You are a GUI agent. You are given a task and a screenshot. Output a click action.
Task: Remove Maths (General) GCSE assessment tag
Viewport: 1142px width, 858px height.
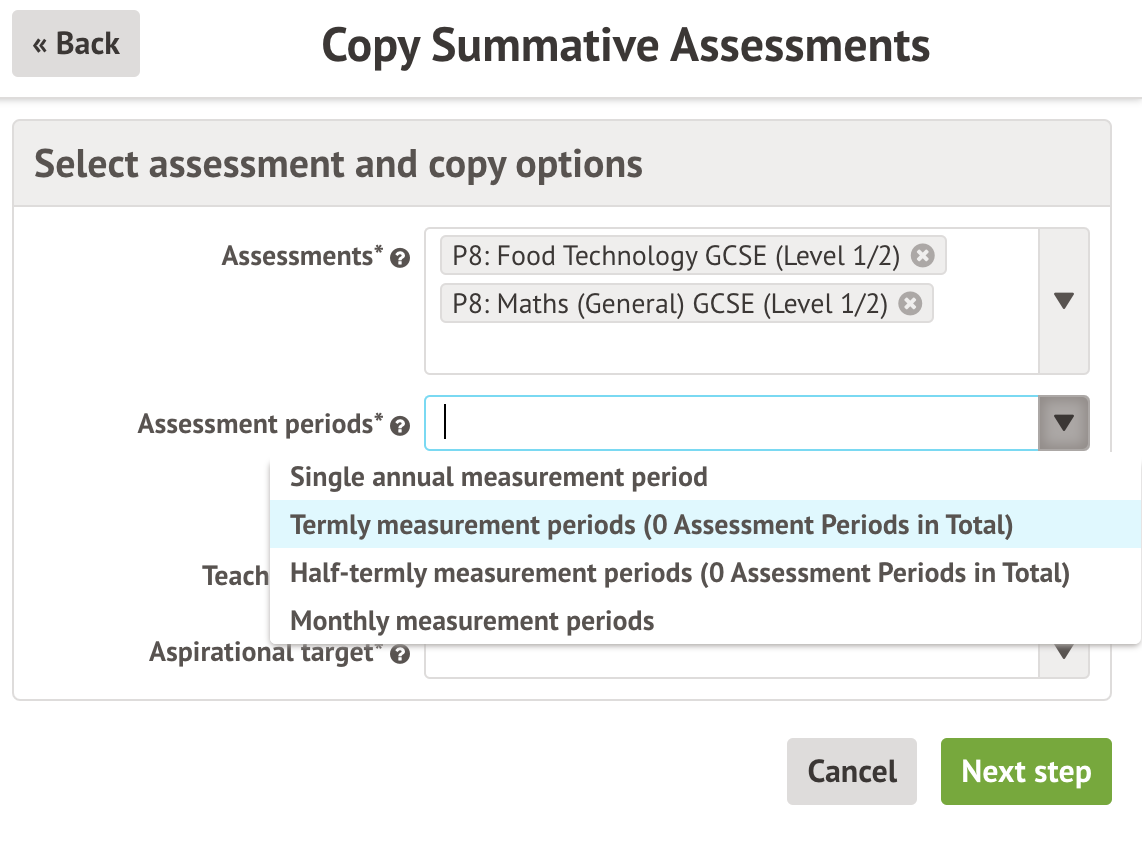[x=910, y=304]
